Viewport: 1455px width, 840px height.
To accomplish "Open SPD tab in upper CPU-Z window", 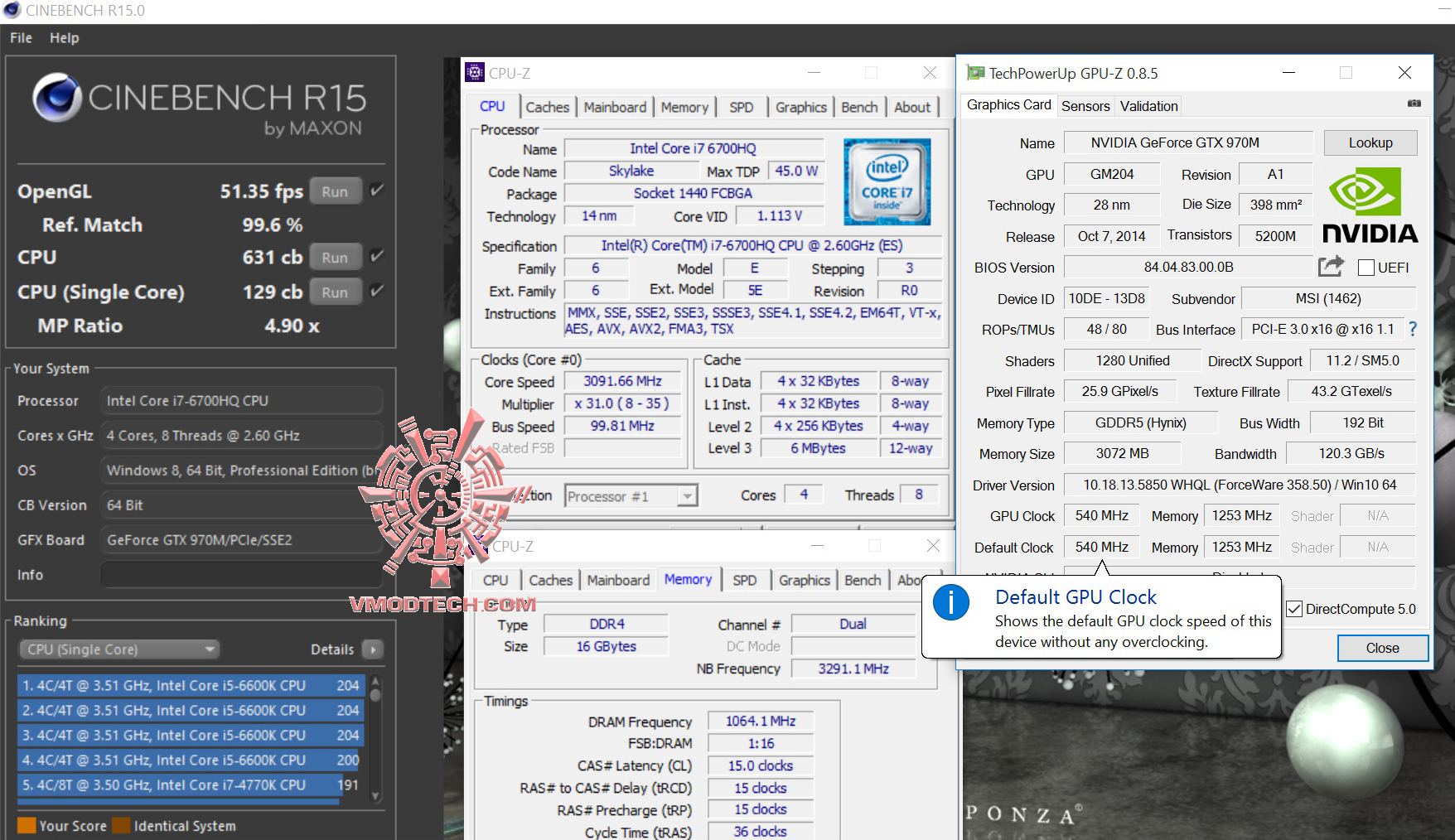I will pos(742,107).
